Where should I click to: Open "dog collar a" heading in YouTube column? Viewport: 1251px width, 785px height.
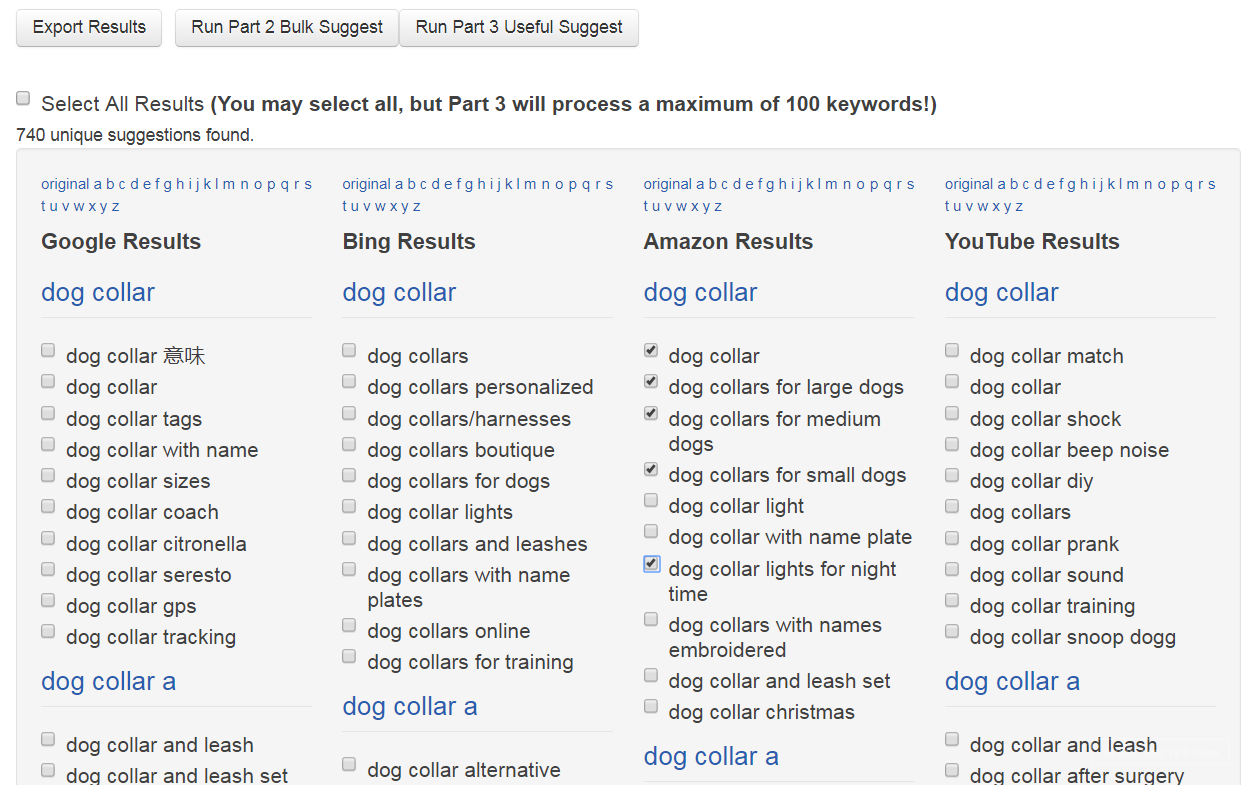[1012, 682]
